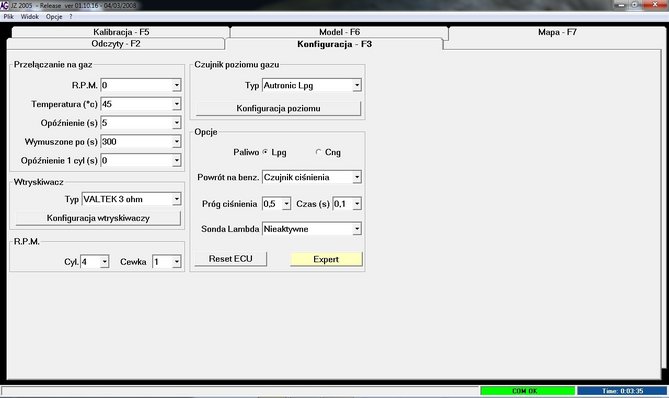Open the ? help menu
Screen dimensions: 669x398
point(71,17)
